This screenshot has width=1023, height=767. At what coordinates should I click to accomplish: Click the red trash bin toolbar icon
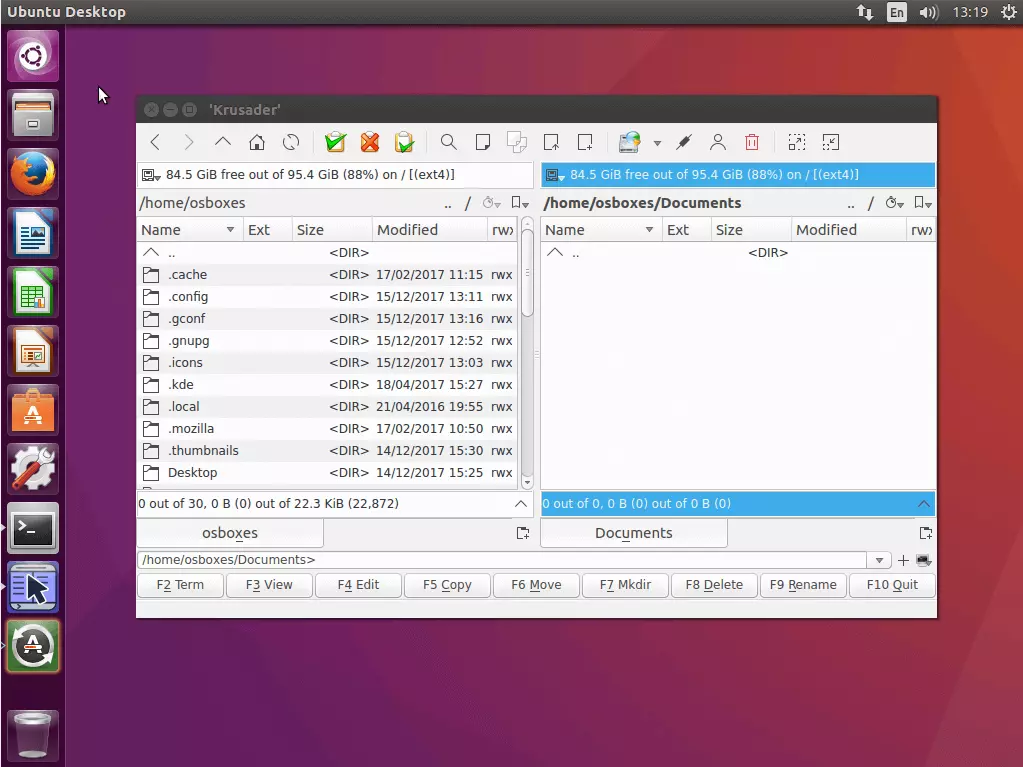[752, 142]
